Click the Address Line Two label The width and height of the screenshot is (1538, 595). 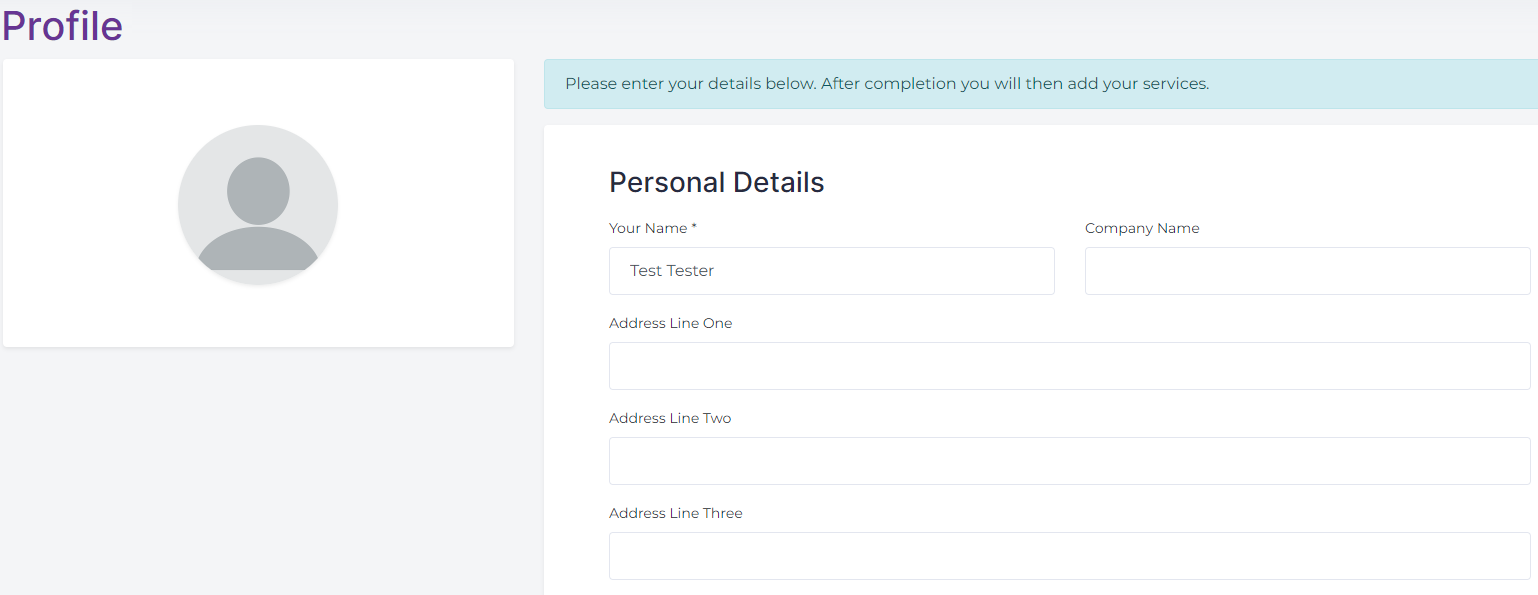coord(670,418)
